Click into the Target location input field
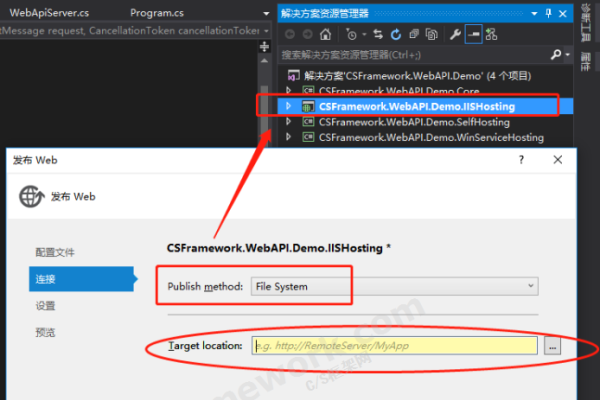 tap(395, 346)
